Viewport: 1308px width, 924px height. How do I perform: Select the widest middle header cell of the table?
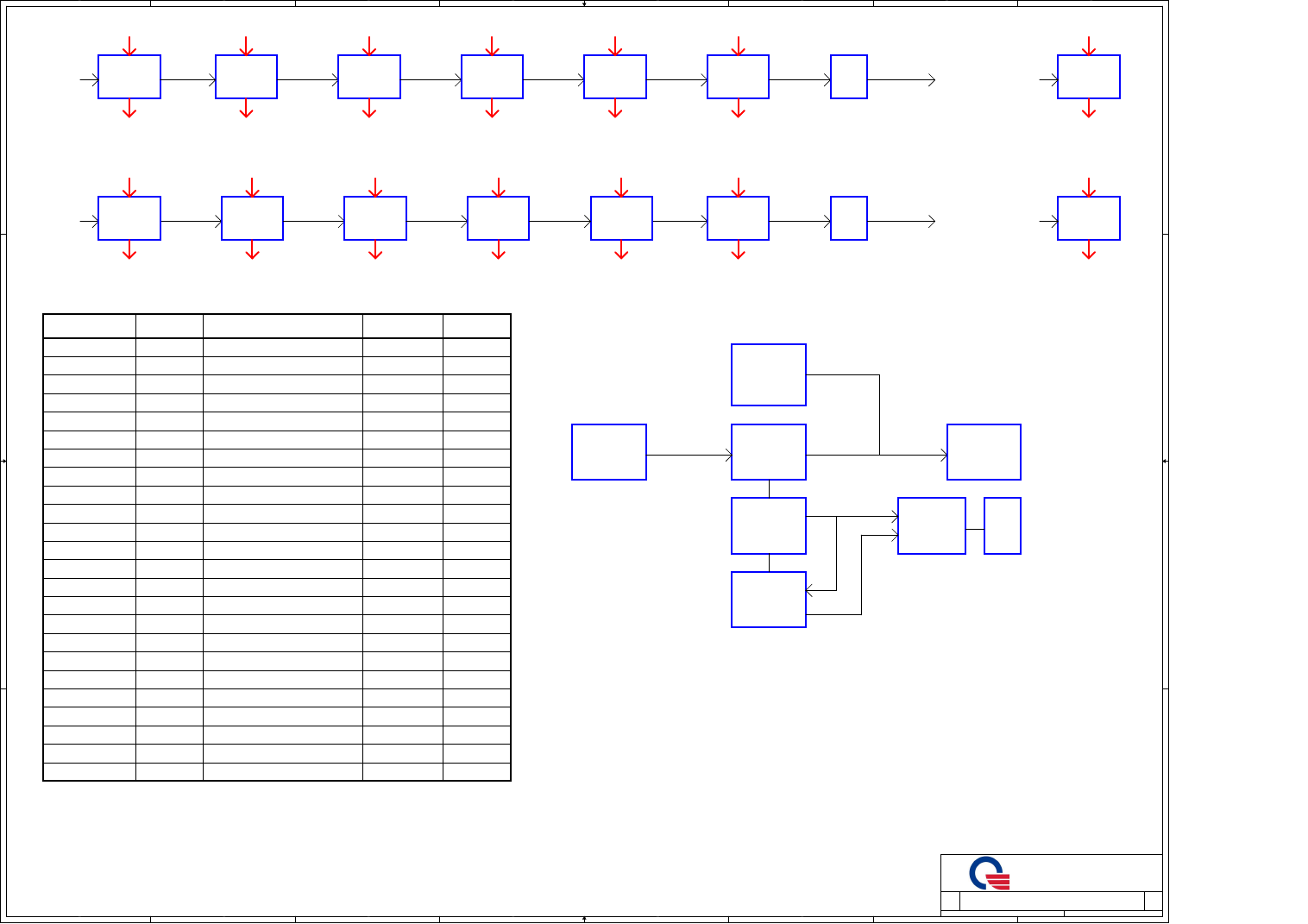click(x=282, y=326)
